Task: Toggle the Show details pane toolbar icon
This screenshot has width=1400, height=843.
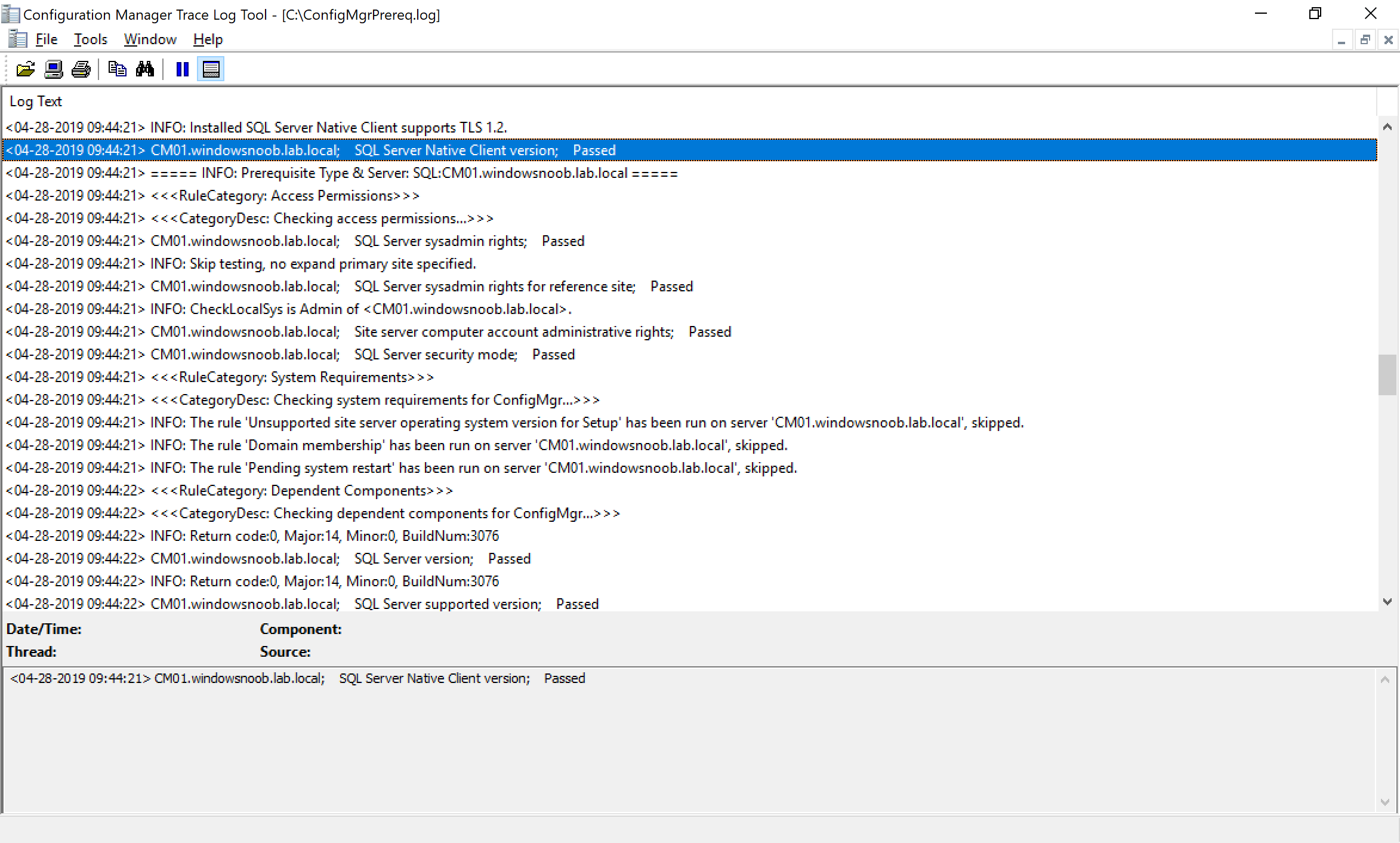Action: [x=211, y=69]
